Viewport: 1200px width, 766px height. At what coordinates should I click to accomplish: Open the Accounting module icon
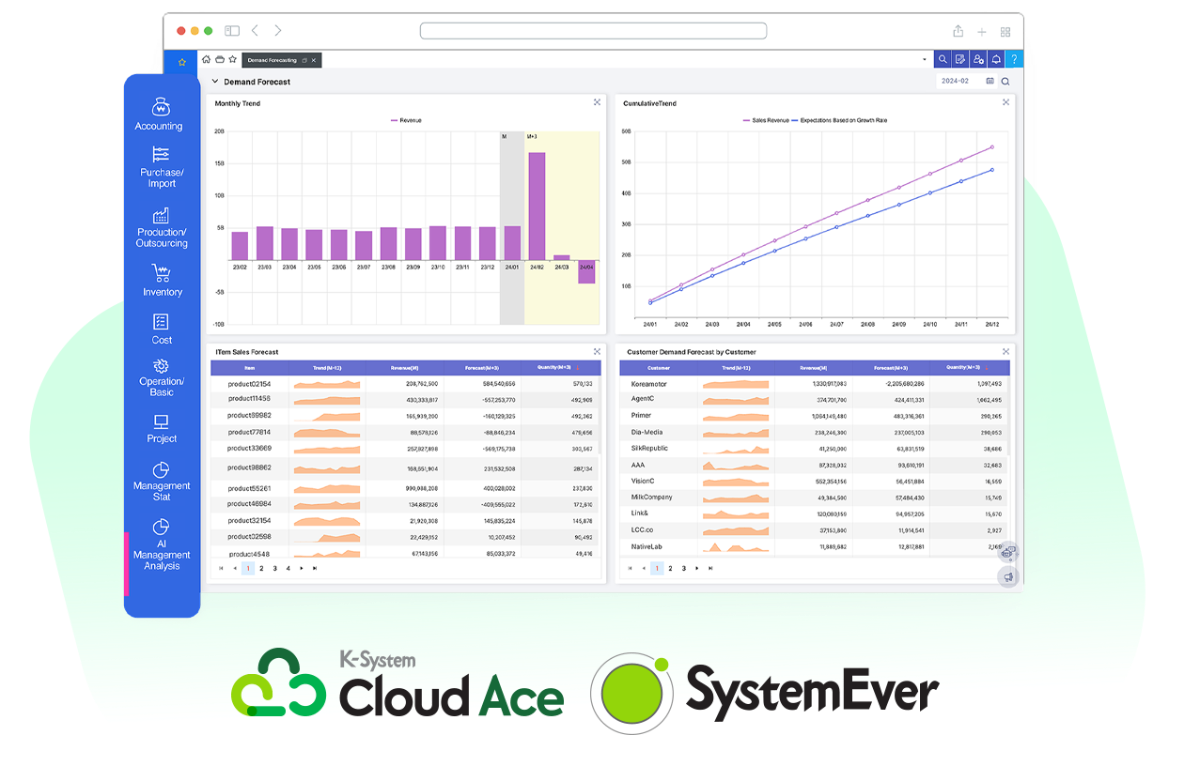point(159,107)
